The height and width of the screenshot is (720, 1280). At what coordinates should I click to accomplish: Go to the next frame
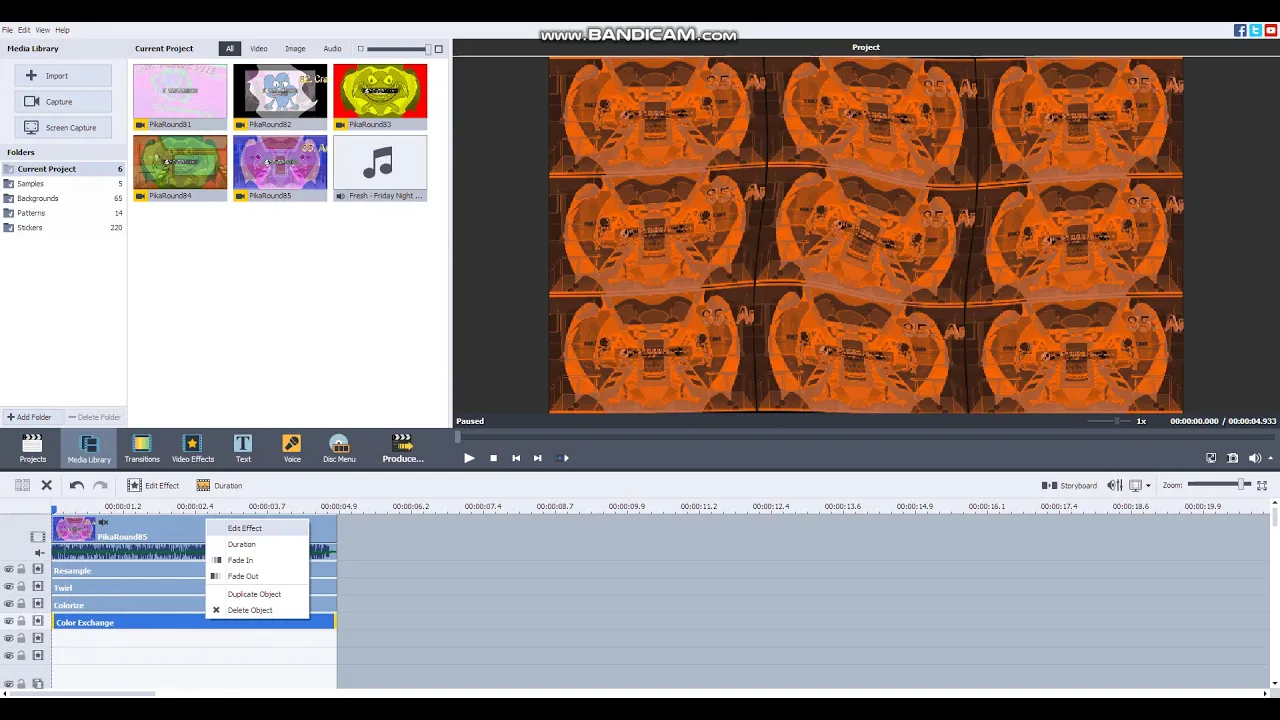537,458
